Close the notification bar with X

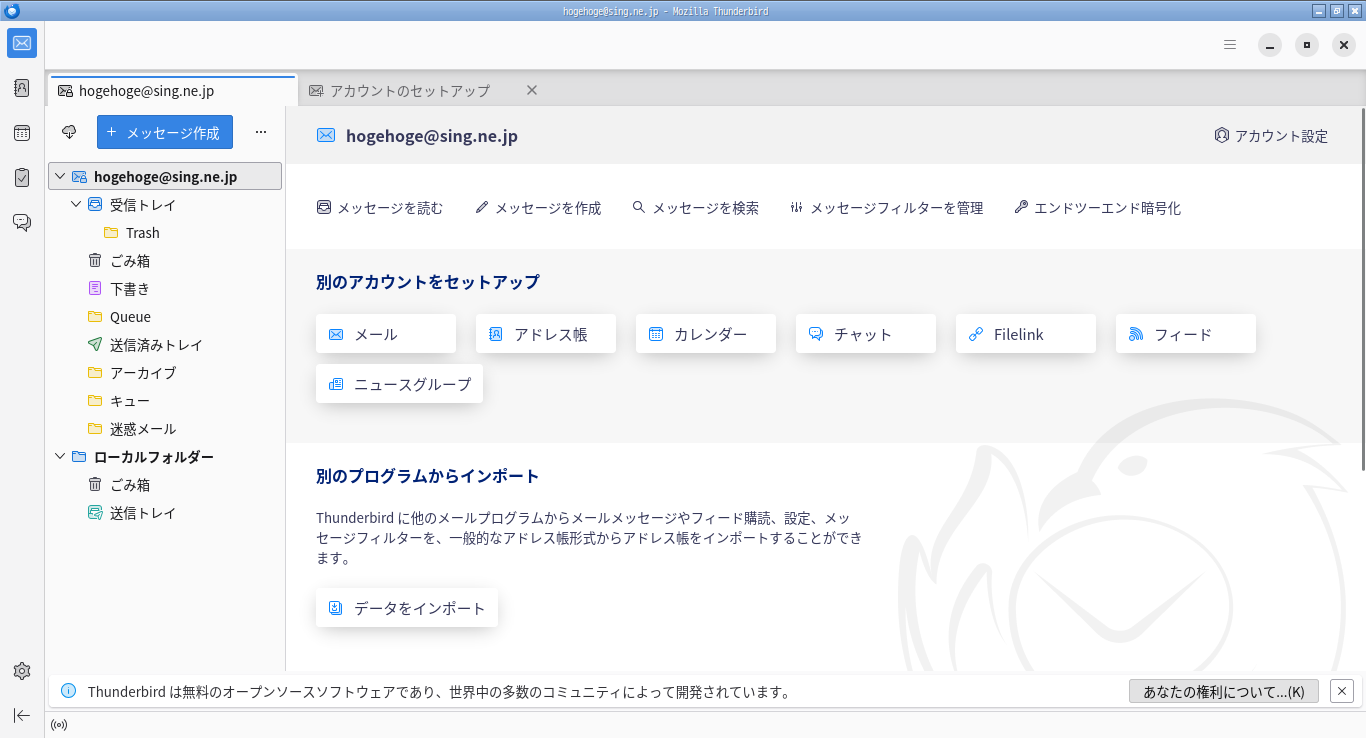pos(1342,691)
